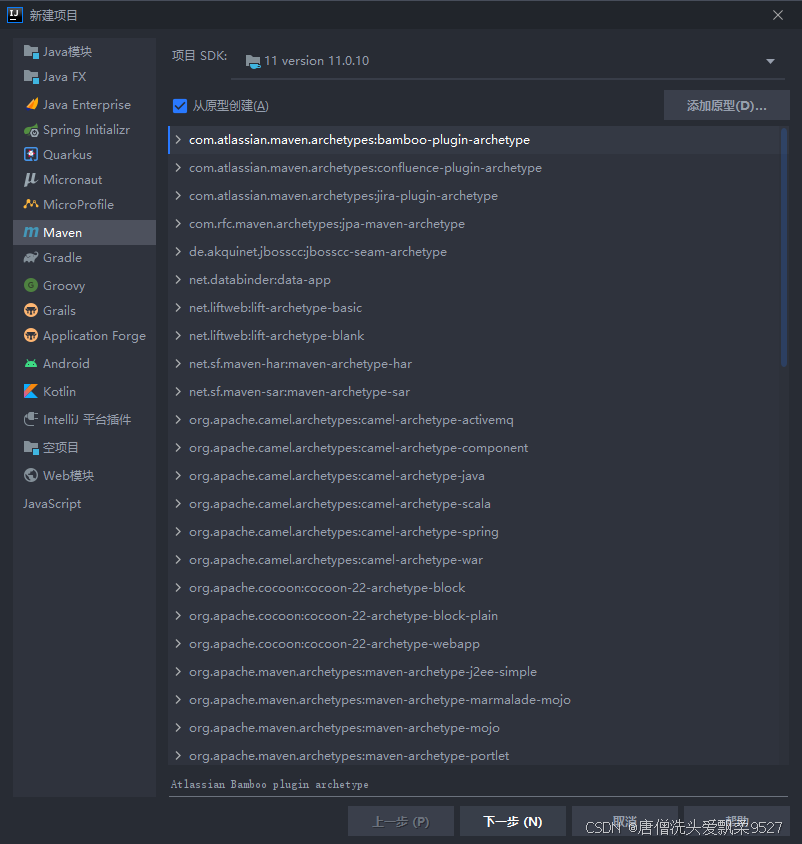Viewport: 802px width, 844px height.
Task: Select camel-archetype-component row
Action: (474, 447)
